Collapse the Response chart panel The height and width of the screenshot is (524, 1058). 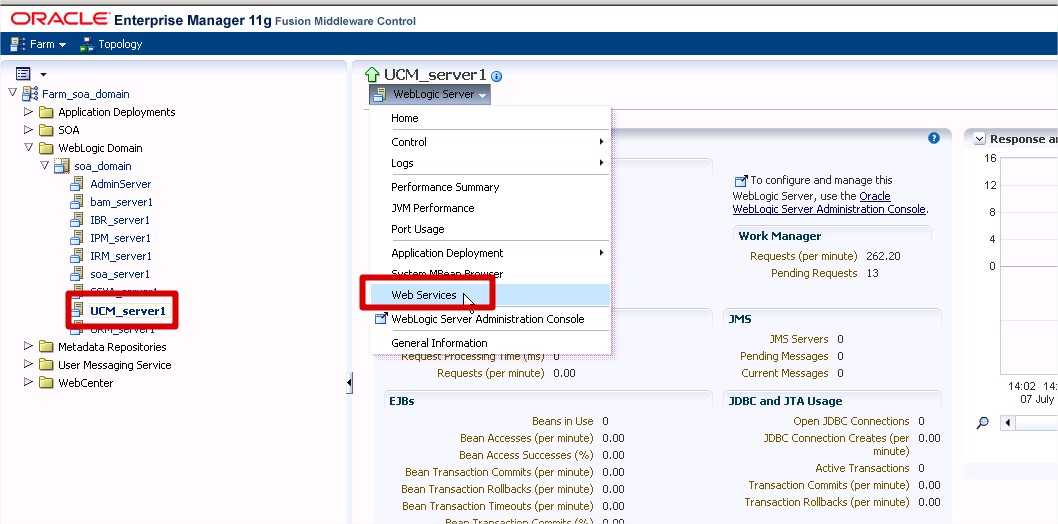click(x=979, y=139)
